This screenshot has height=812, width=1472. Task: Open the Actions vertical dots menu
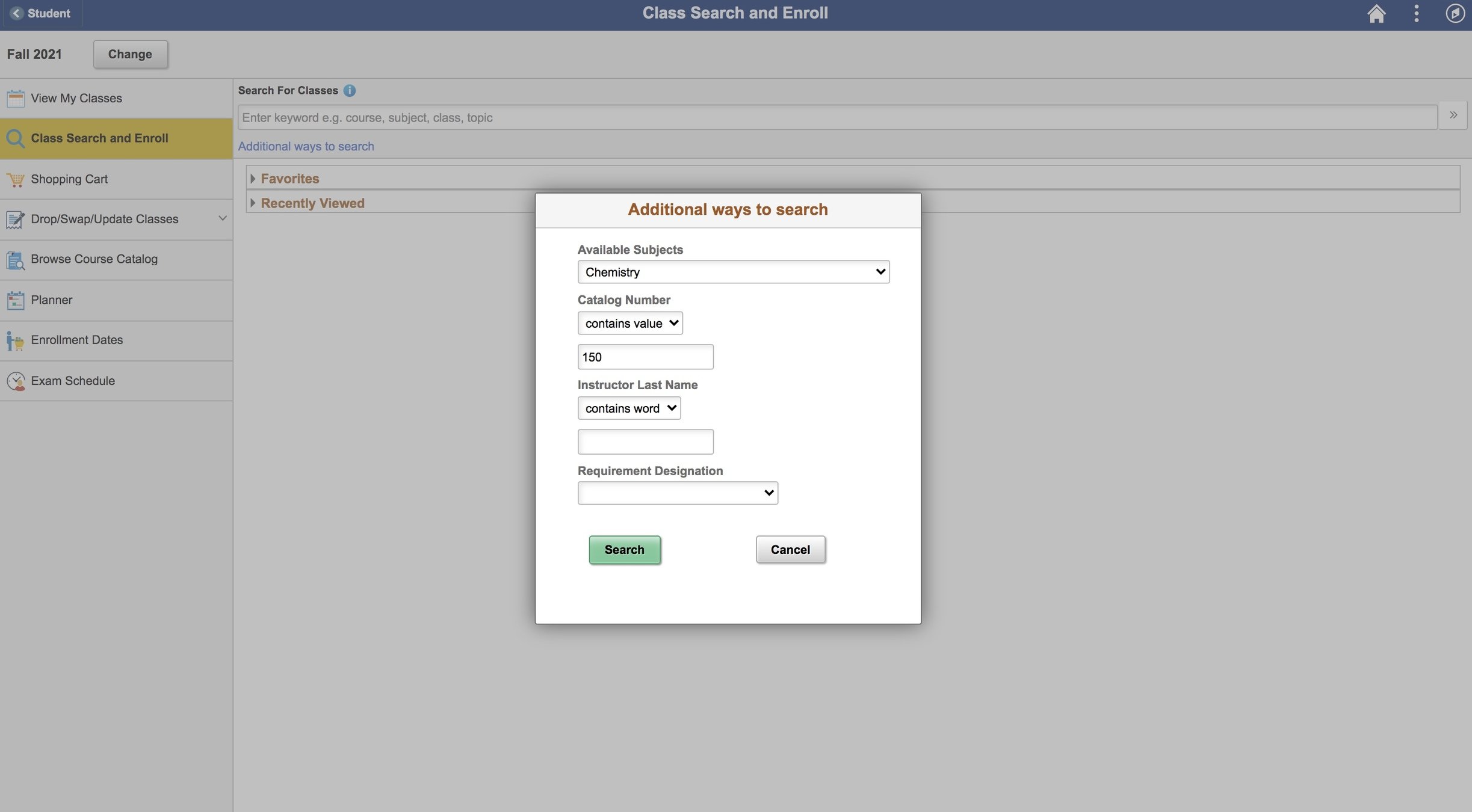(x=1416, y=13)
